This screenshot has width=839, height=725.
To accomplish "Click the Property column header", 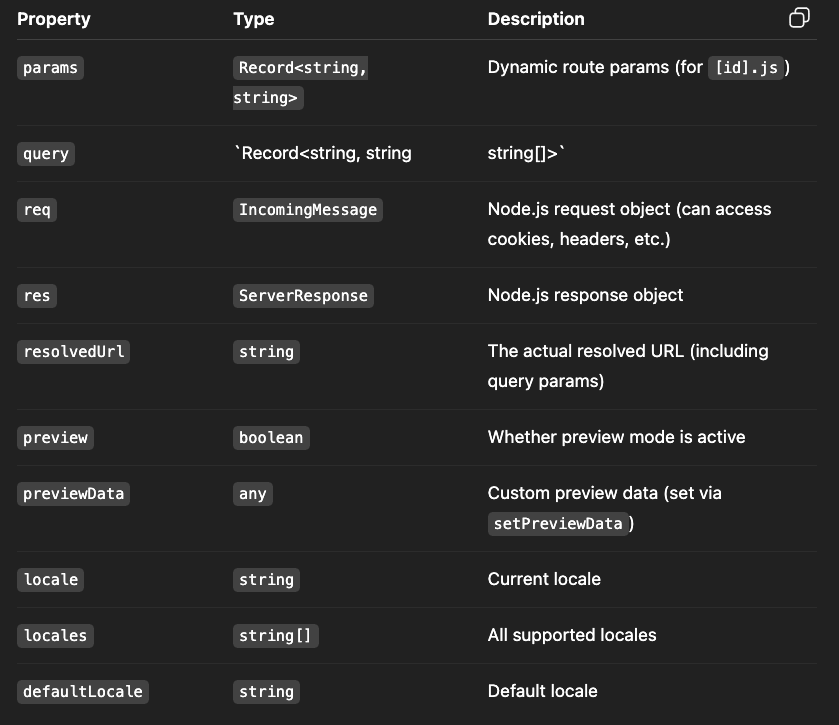I will click(x=54, y=19).
